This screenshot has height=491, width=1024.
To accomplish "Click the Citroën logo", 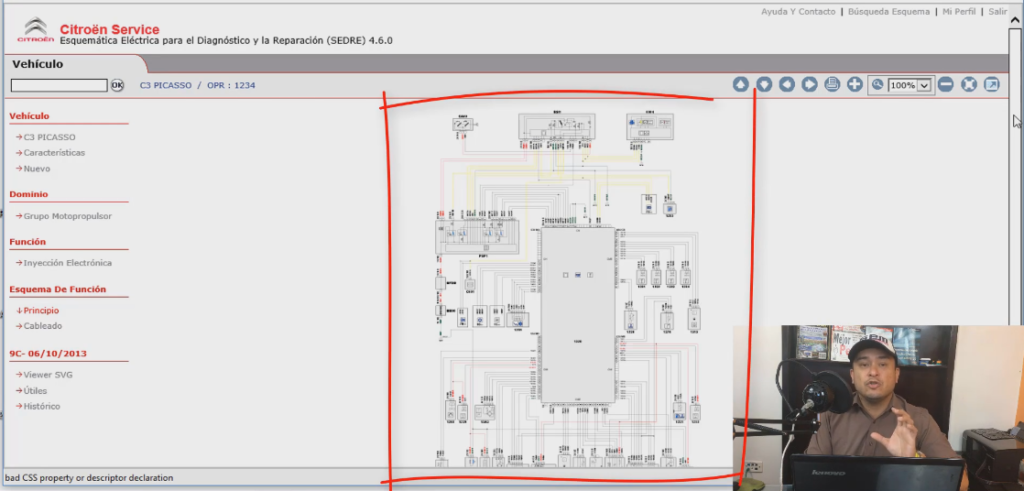I will (35, 31).
